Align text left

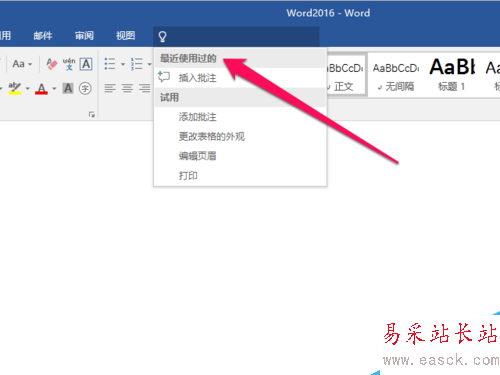coord(110,88)
